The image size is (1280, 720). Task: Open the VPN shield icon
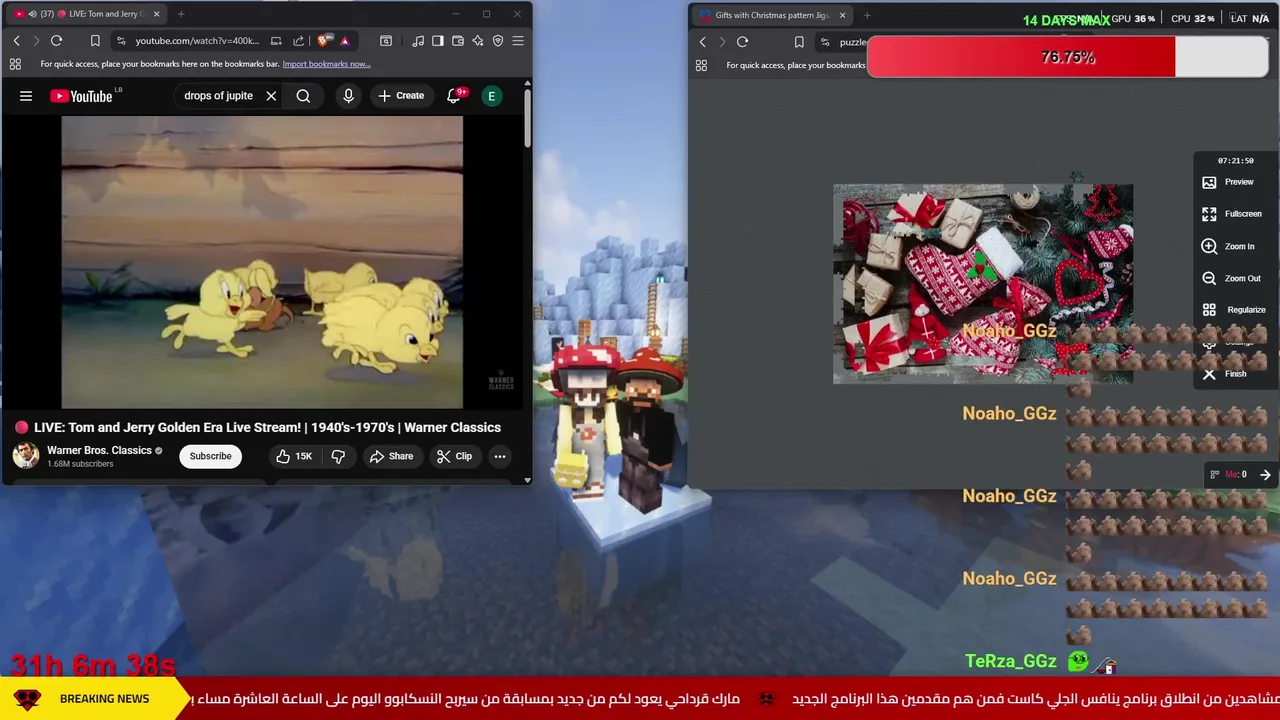pyautogui.click(x=498, y=41)
